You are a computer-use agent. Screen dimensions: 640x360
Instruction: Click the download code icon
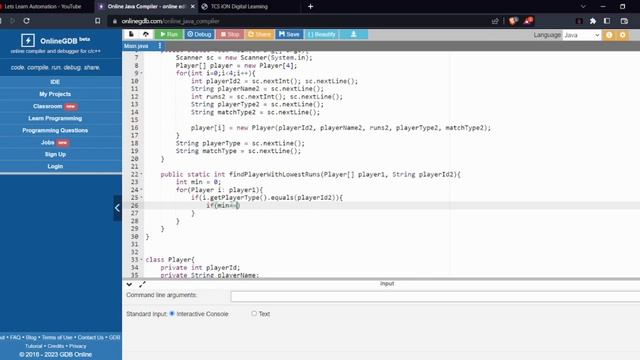point(353,34)
